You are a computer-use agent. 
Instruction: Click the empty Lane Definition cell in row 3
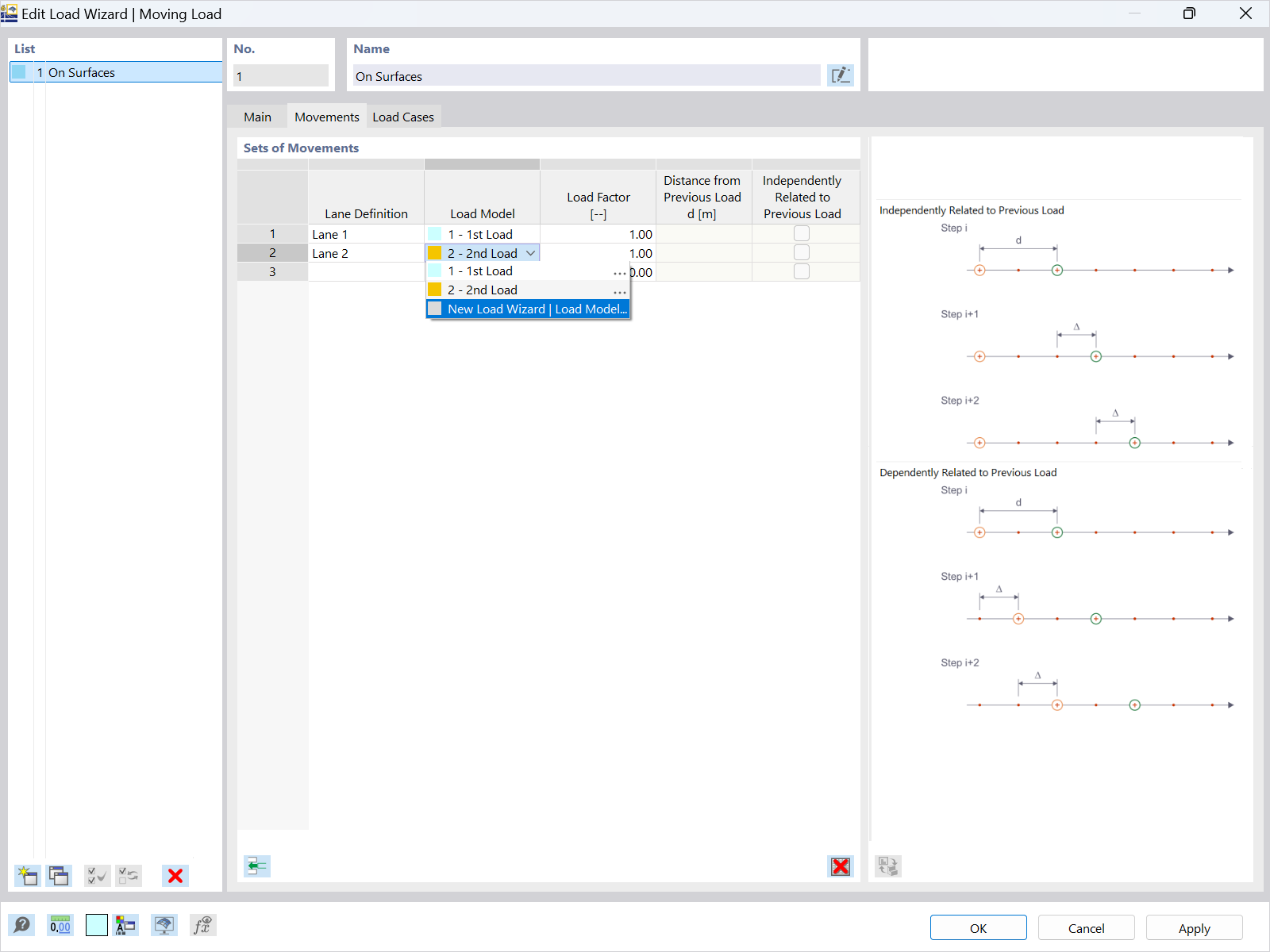(x=366, y=272)
